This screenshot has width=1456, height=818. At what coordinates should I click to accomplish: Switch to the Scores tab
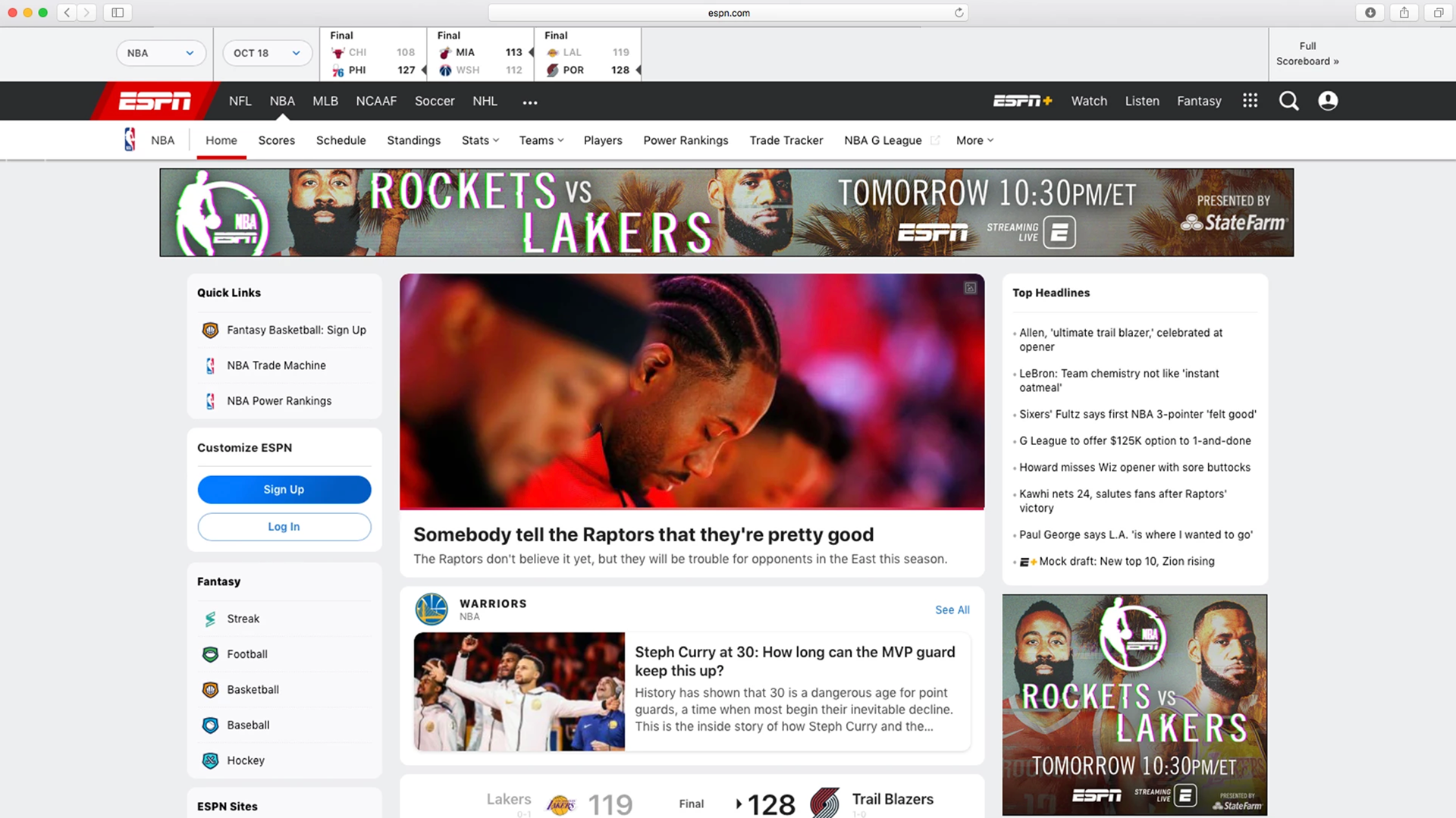point(276,140)
